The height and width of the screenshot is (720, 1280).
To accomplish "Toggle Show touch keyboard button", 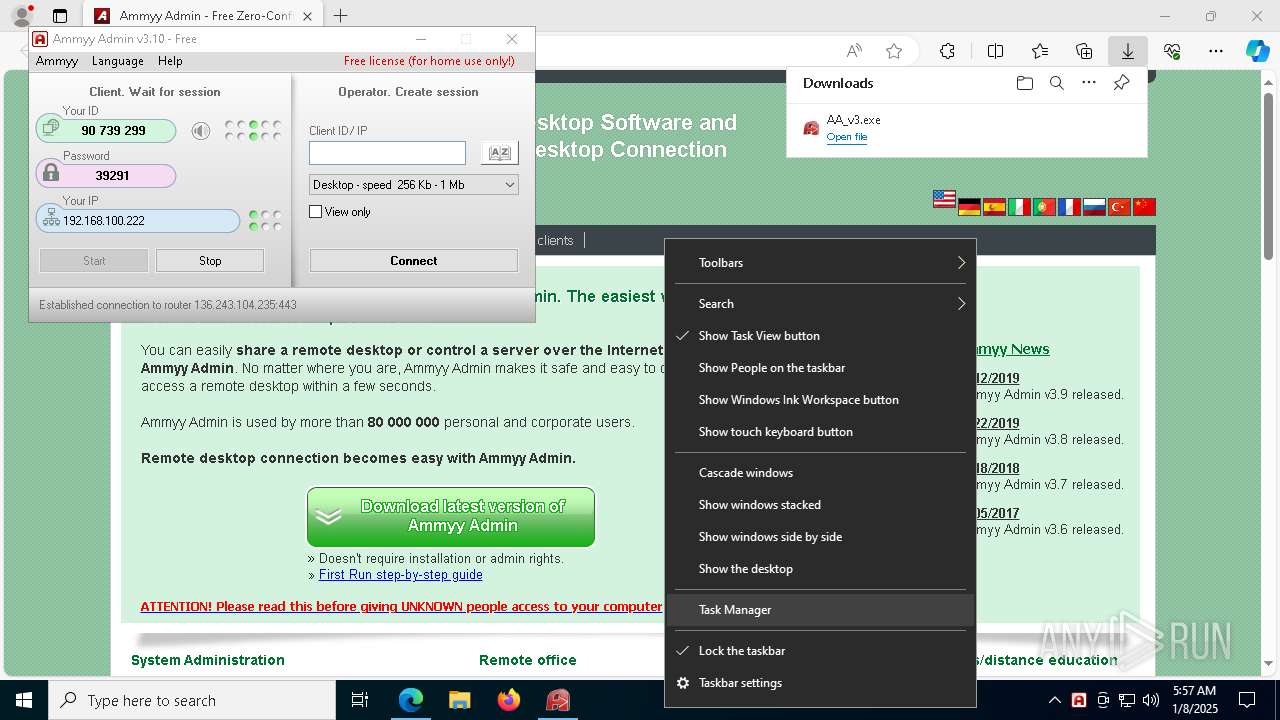I will [820, 432].
